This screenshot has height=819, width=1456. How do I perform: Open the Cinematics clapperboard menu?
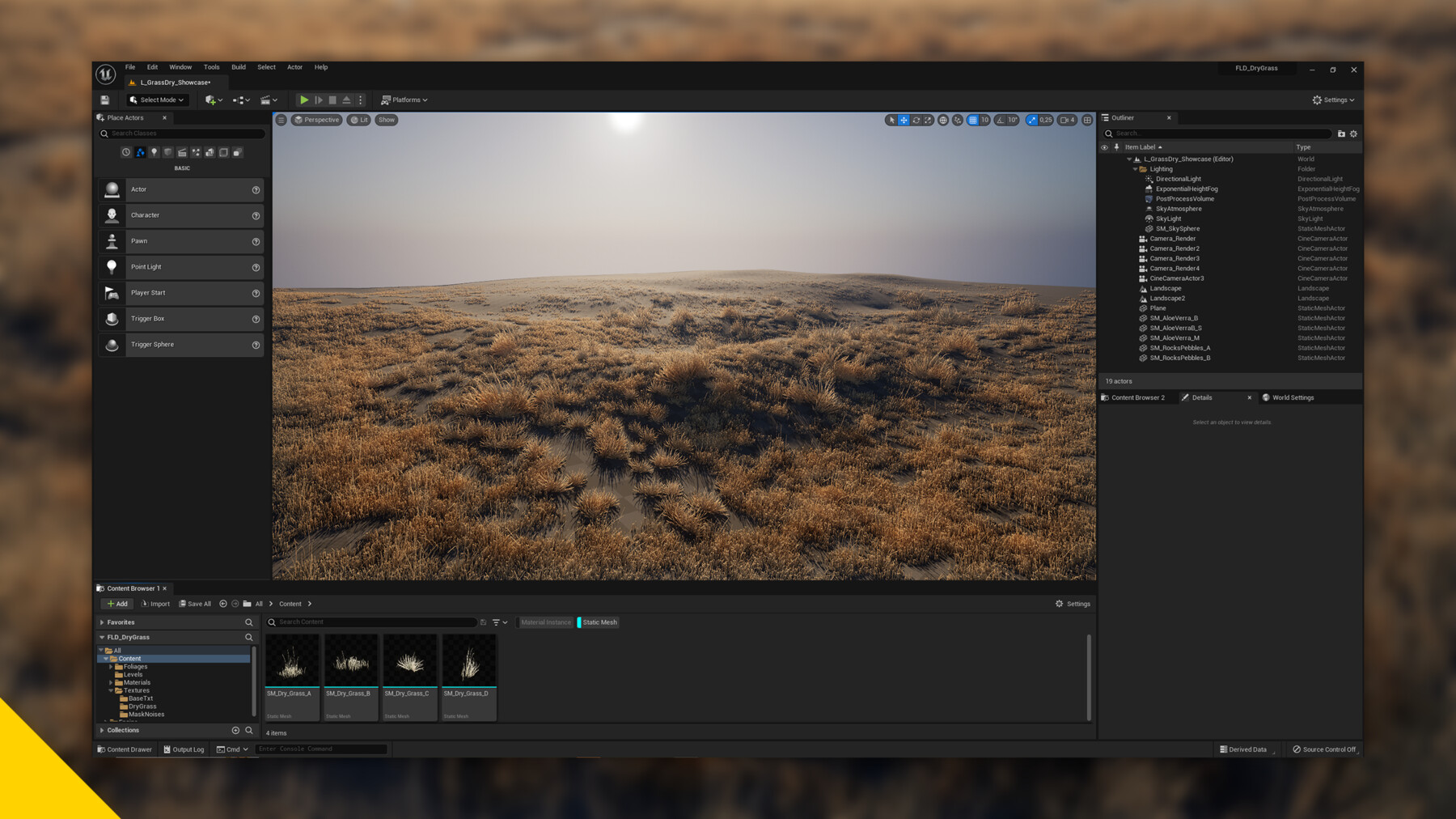point(267,100)
